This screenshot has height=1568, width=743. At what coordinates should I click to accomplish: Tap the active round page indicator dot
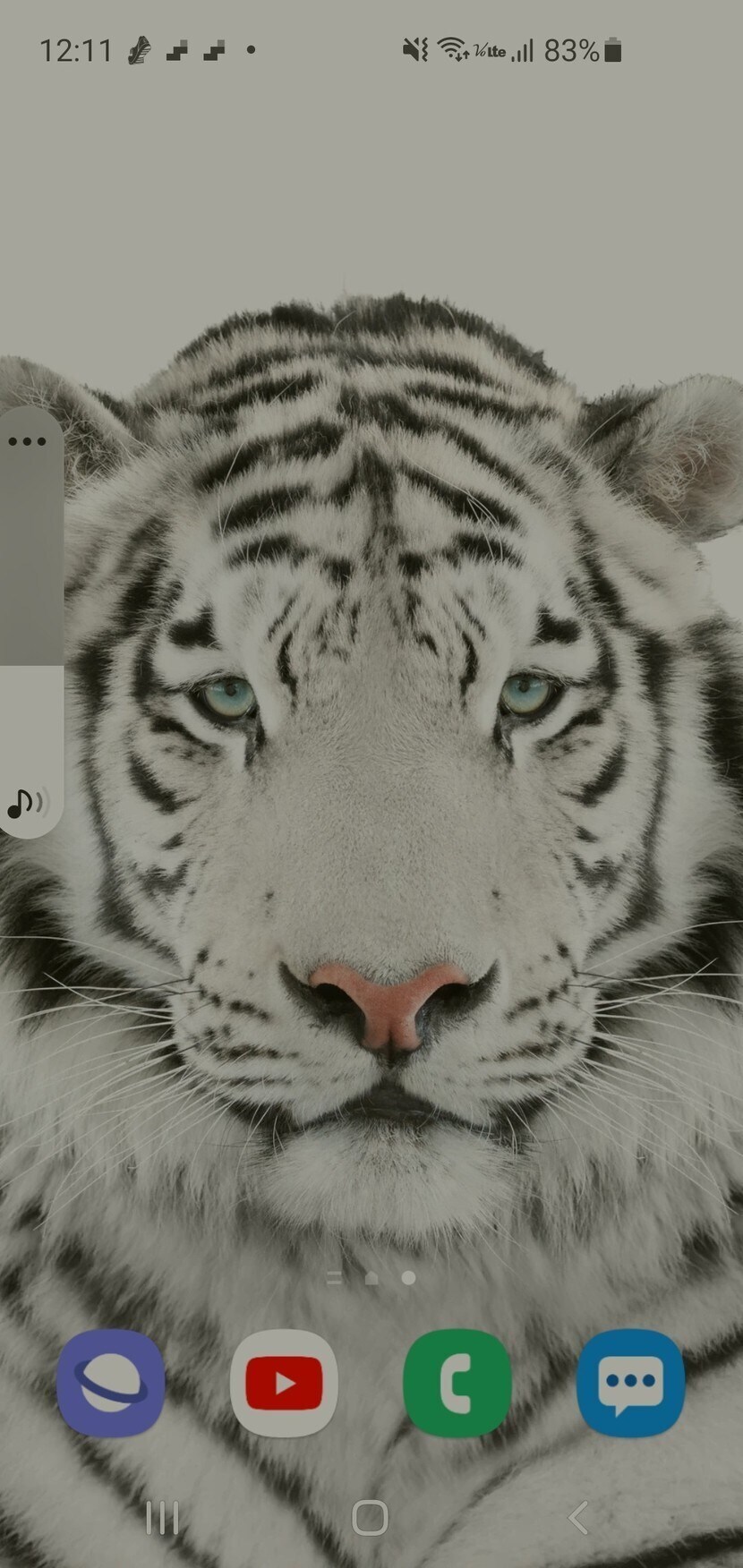point(408,1278)
